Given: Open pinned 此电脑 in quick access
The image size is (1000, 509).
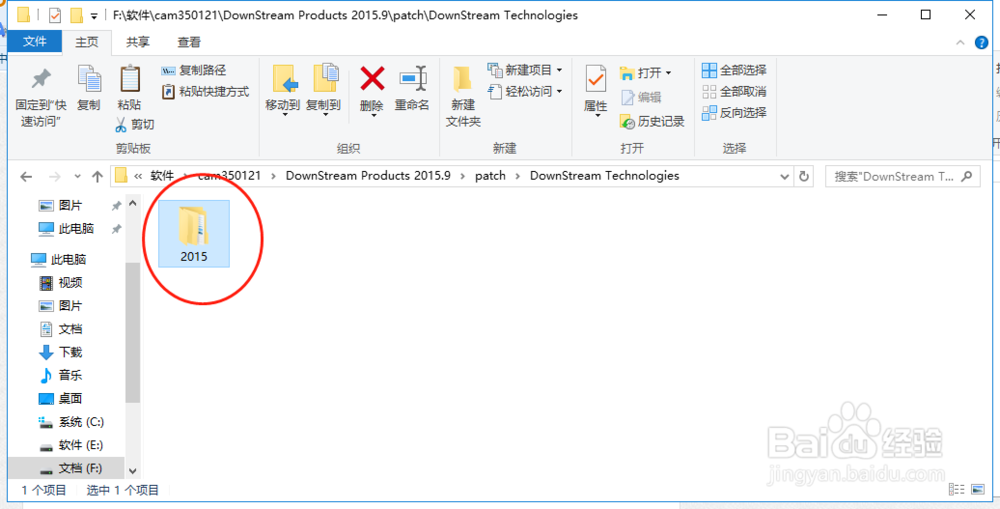Looking at the screenshot, I should tap(66, 228).
